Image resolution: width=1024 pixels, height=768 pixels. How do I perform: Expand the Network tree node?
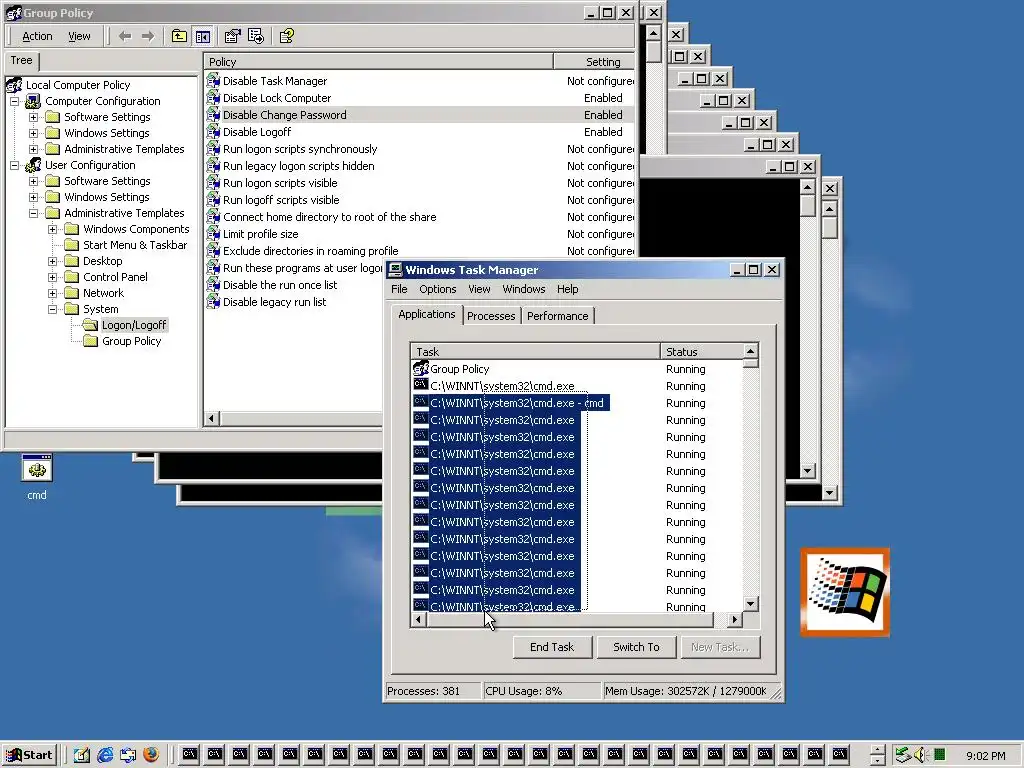(x=52, y=293)
